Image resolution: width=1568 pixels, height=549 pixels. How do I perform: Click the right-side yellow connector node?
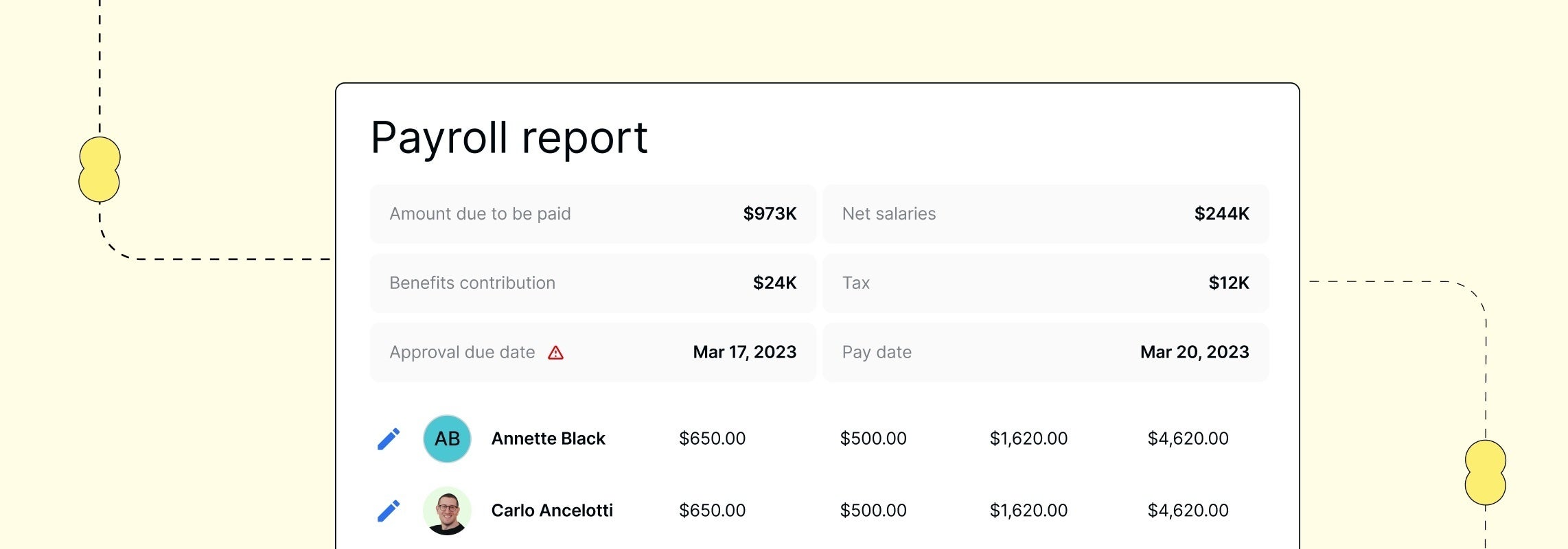[x=1485, y=473]
